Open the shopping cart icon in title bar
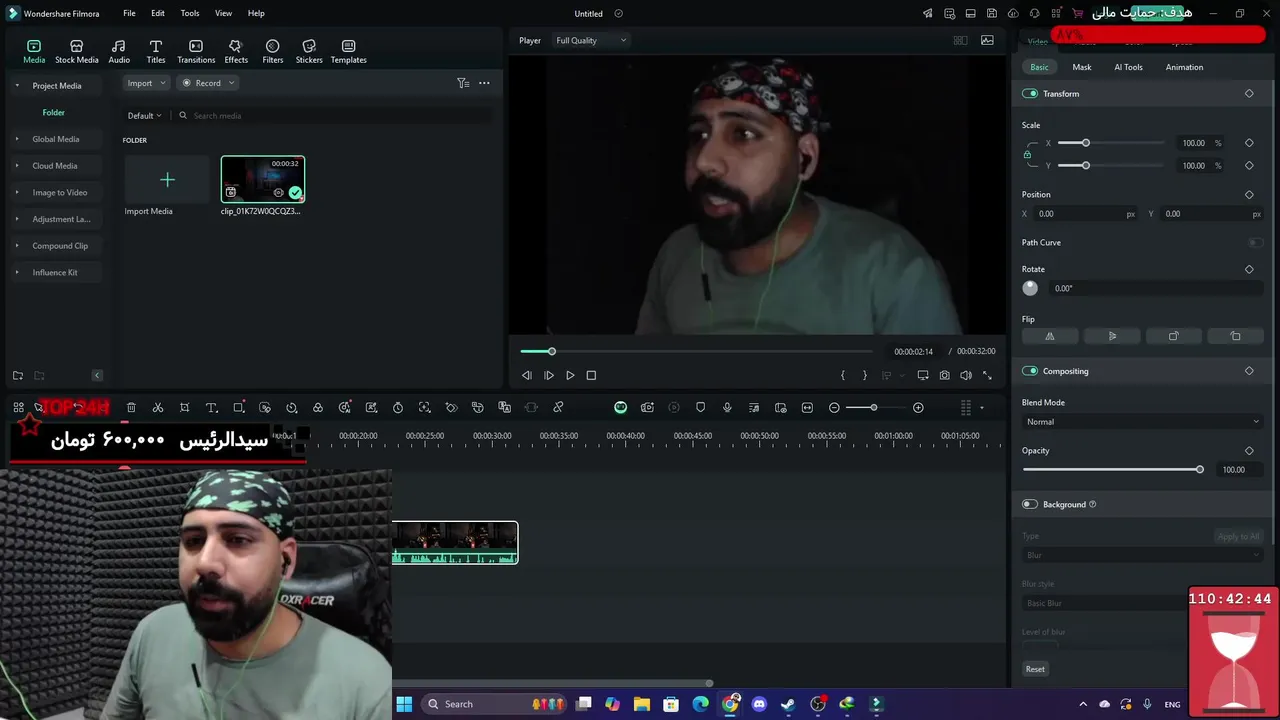 (1078, 13)
